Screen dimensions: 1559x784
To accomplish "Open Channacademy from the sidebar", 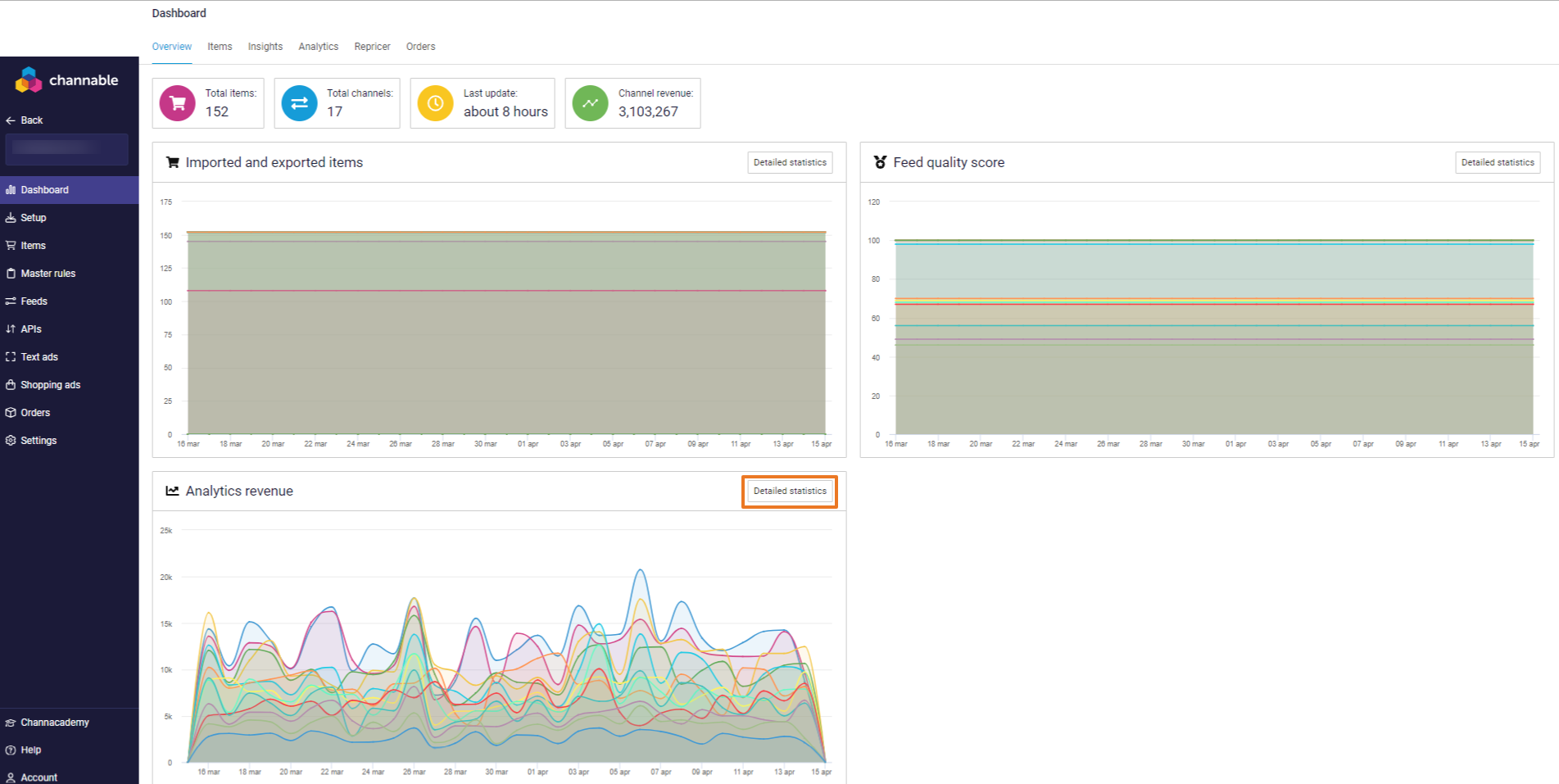I will (x=54, y=723).
